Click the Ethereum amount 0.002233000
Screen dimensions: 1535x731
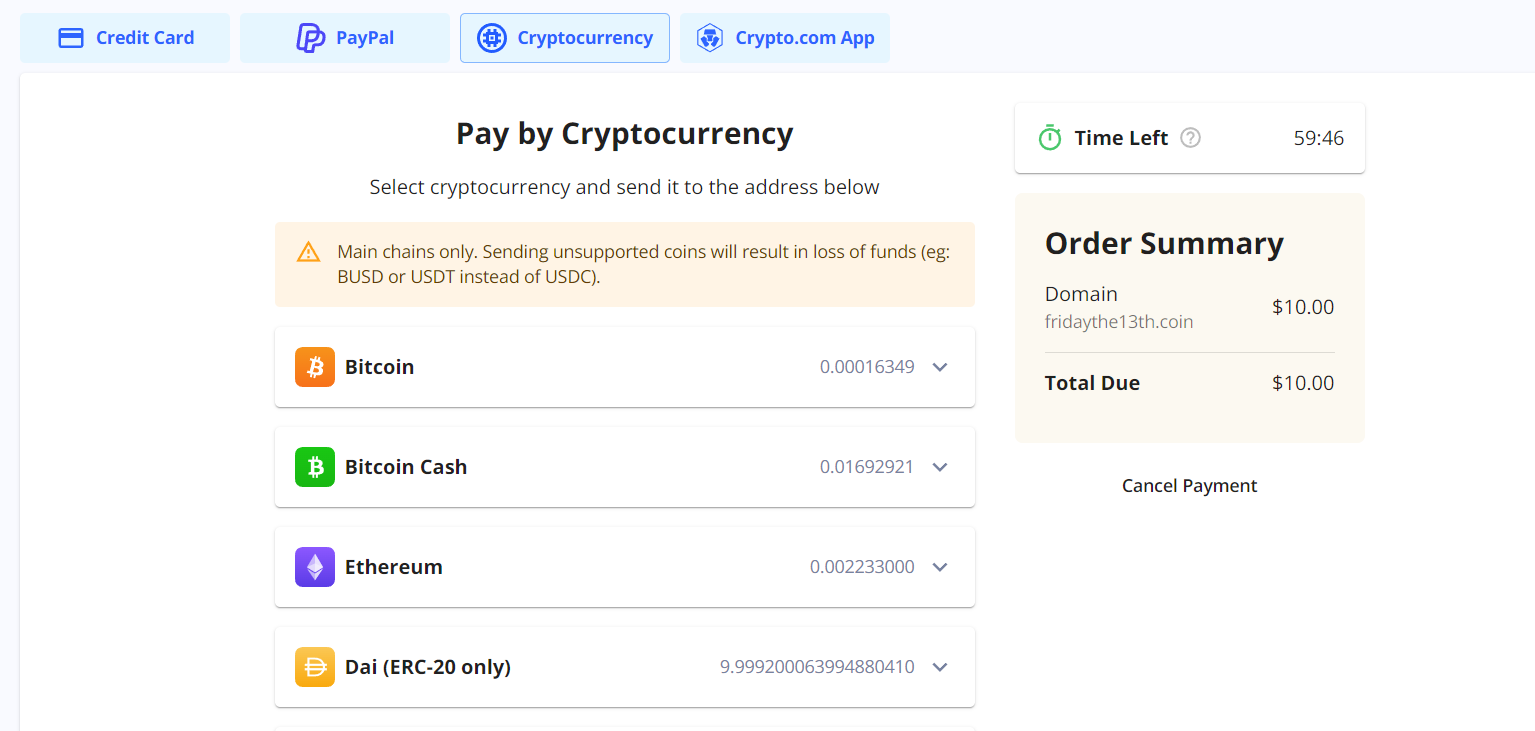pos(862,567)
